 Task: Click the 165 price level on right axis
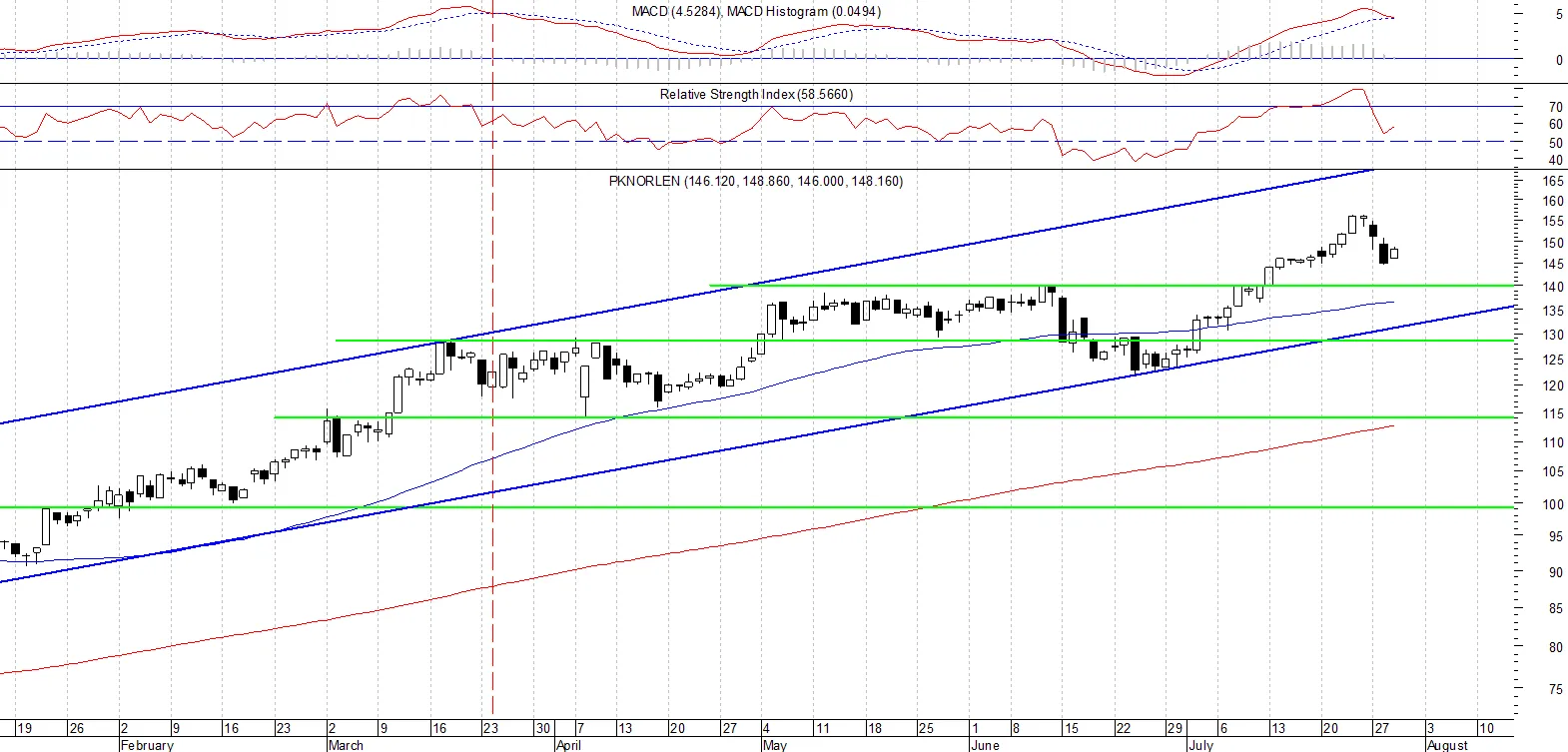click(1553, 181)
